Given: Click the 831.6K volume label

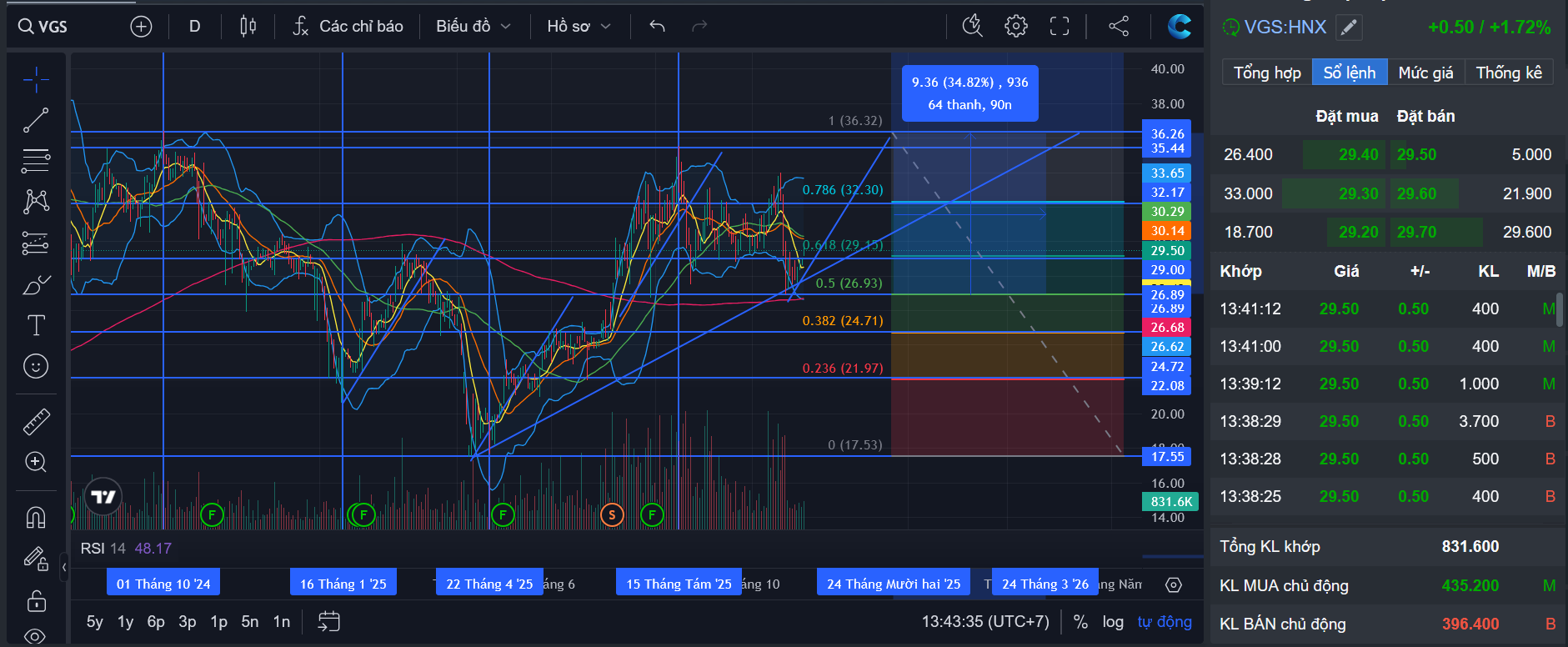Looking at the screenshot, I should click(1170, 501).
